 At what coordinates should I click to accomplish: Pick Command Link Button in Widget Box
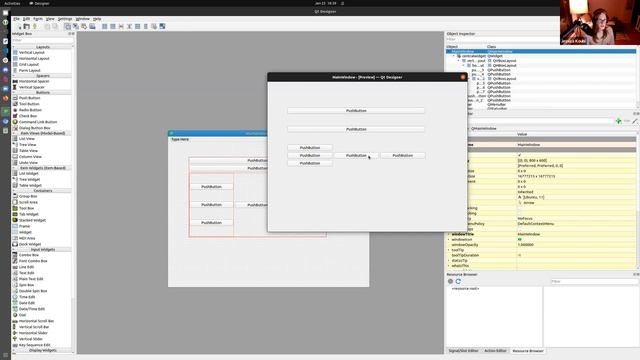click(x=38, y=122)
